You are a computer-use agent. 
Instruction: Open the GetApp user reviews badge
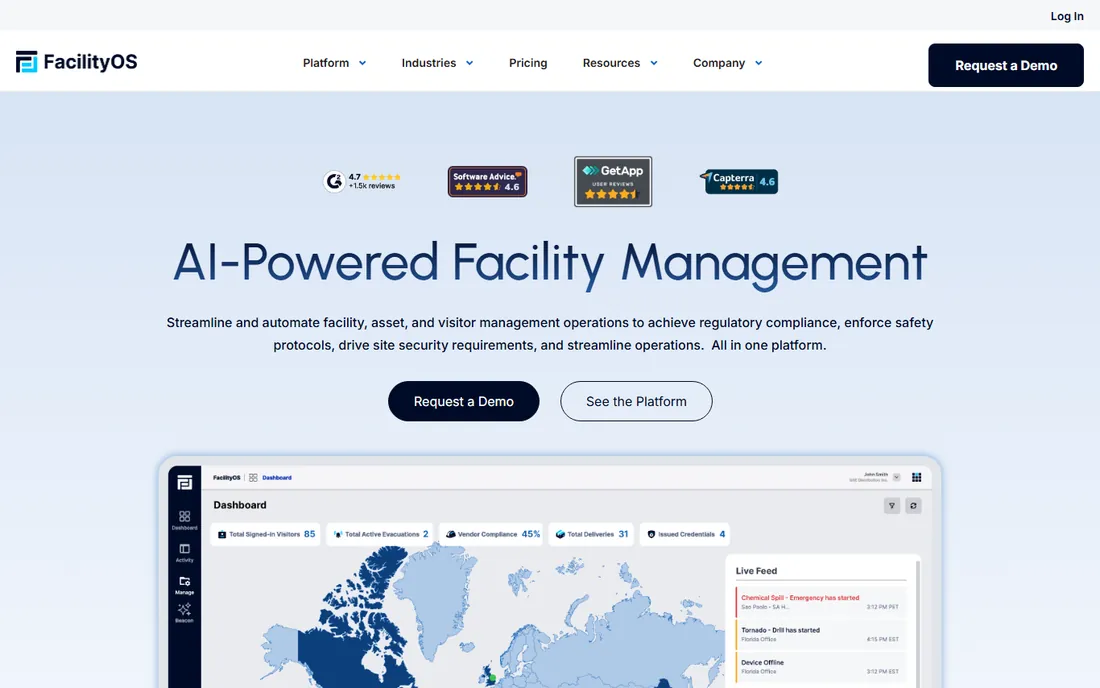click(612, 182)
